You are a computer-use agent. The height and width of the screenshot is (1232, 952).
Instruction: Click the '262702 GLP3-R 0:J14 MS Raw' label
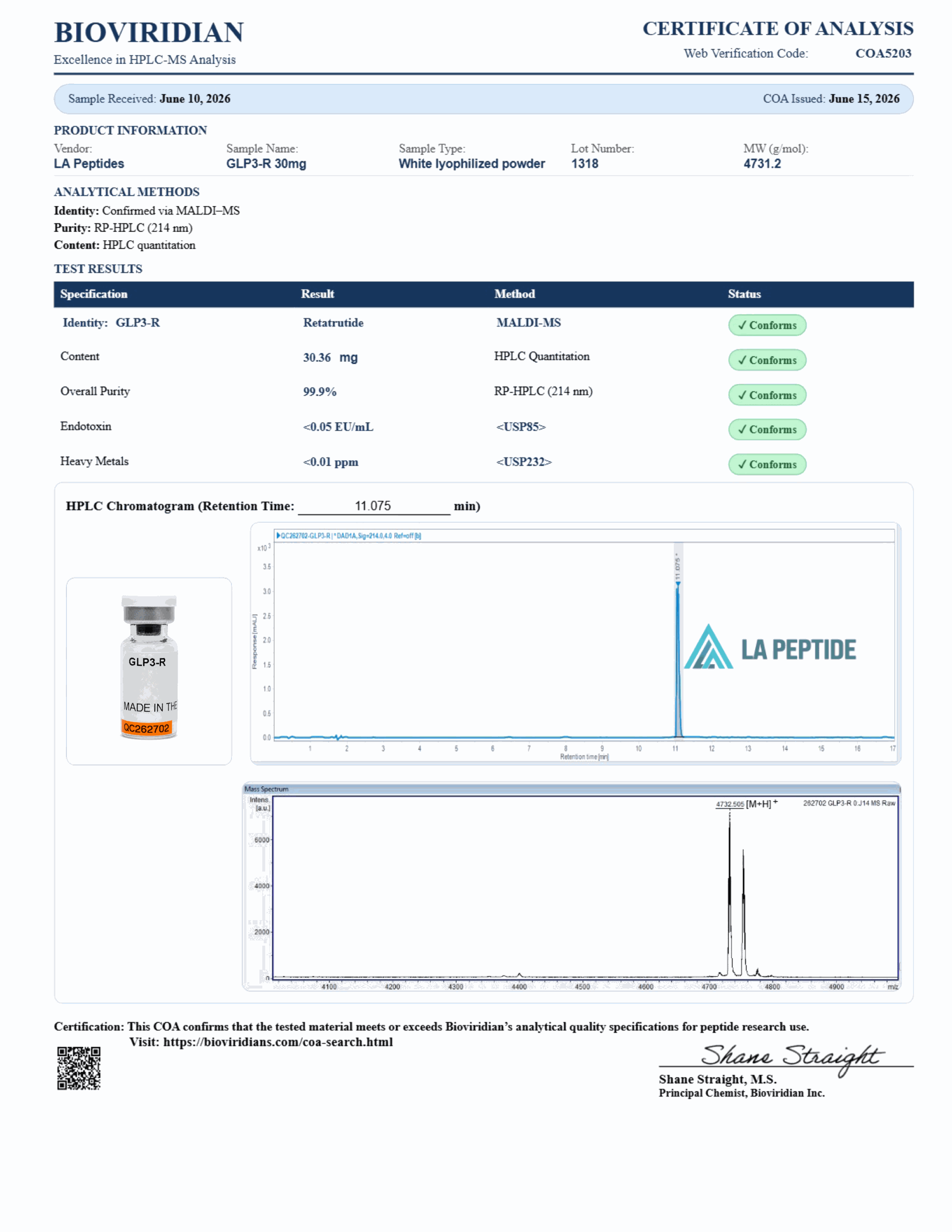pos(849,803)
